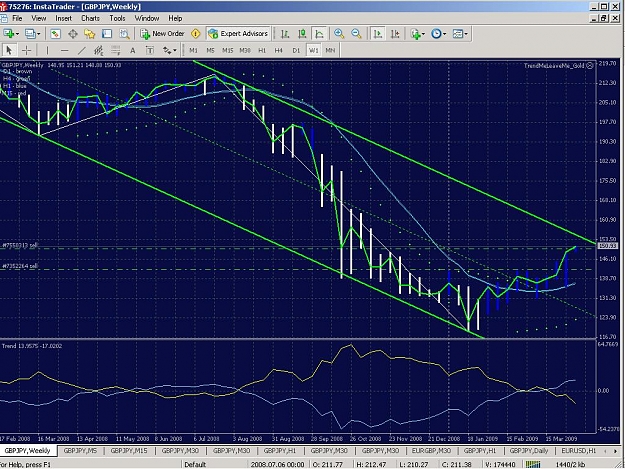The width and height of the screenshot is (625, 469).
Task: Switch to GBPJPY,M5 chart tab
Action: coord(80,451)
